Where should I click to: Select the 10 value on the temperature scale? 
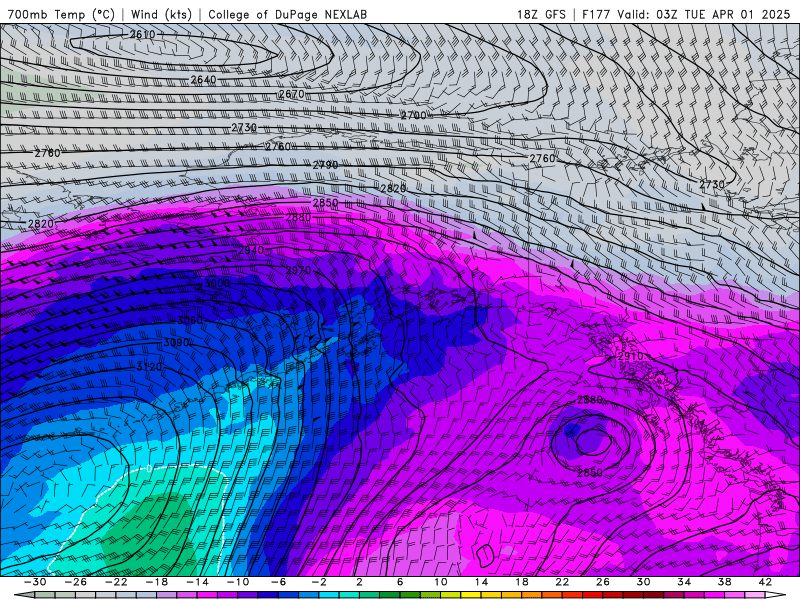441,582
